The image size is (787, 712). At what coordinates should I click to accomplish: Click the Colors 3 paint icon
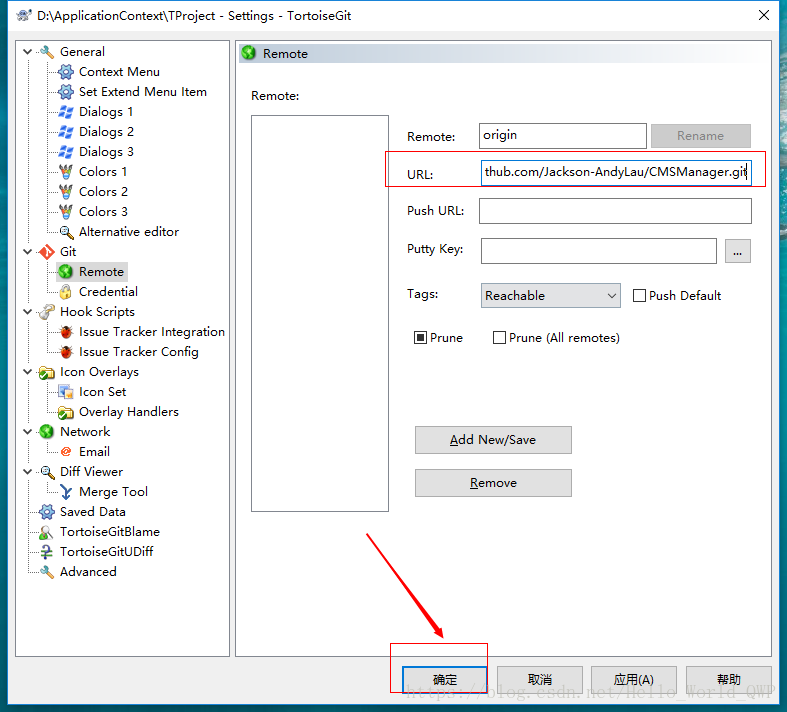coord(66,212)
